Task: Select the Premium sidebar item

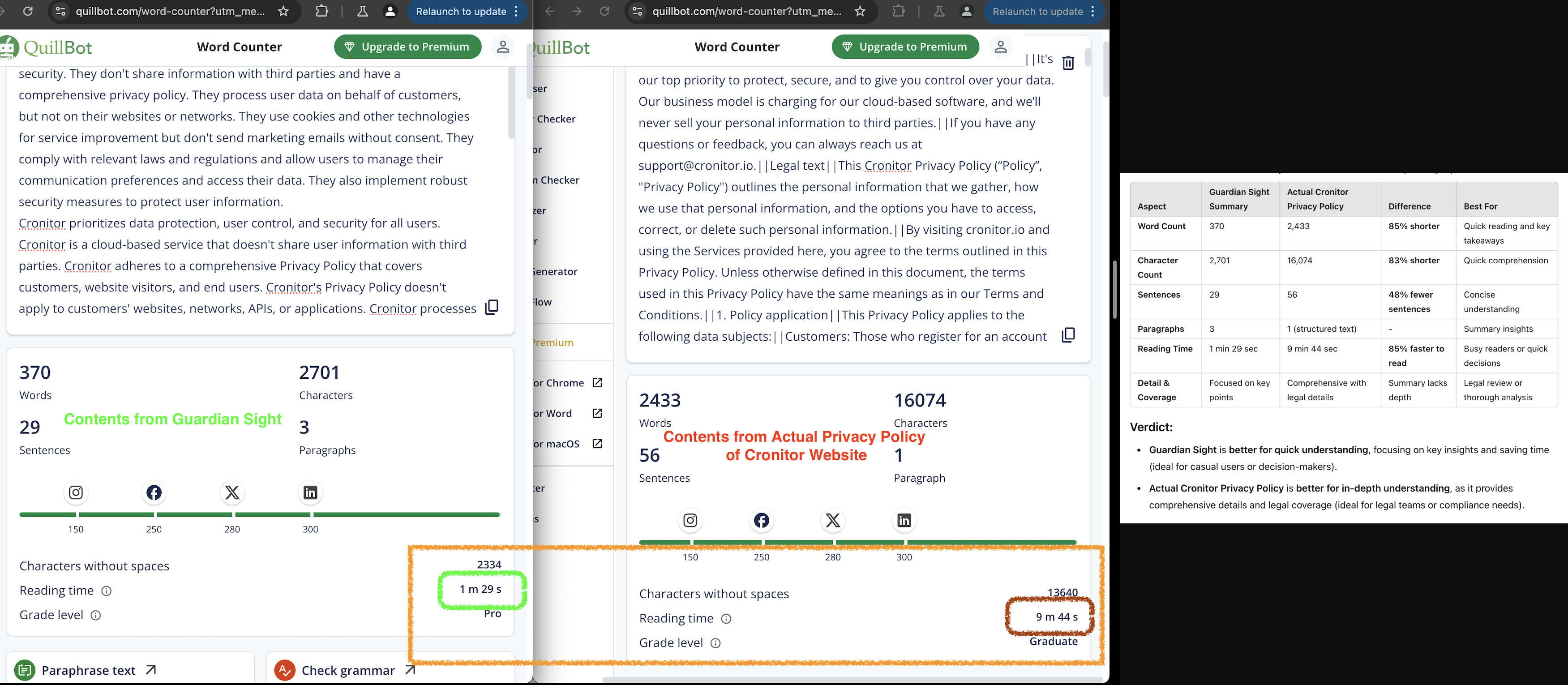Action: [553, 342]
